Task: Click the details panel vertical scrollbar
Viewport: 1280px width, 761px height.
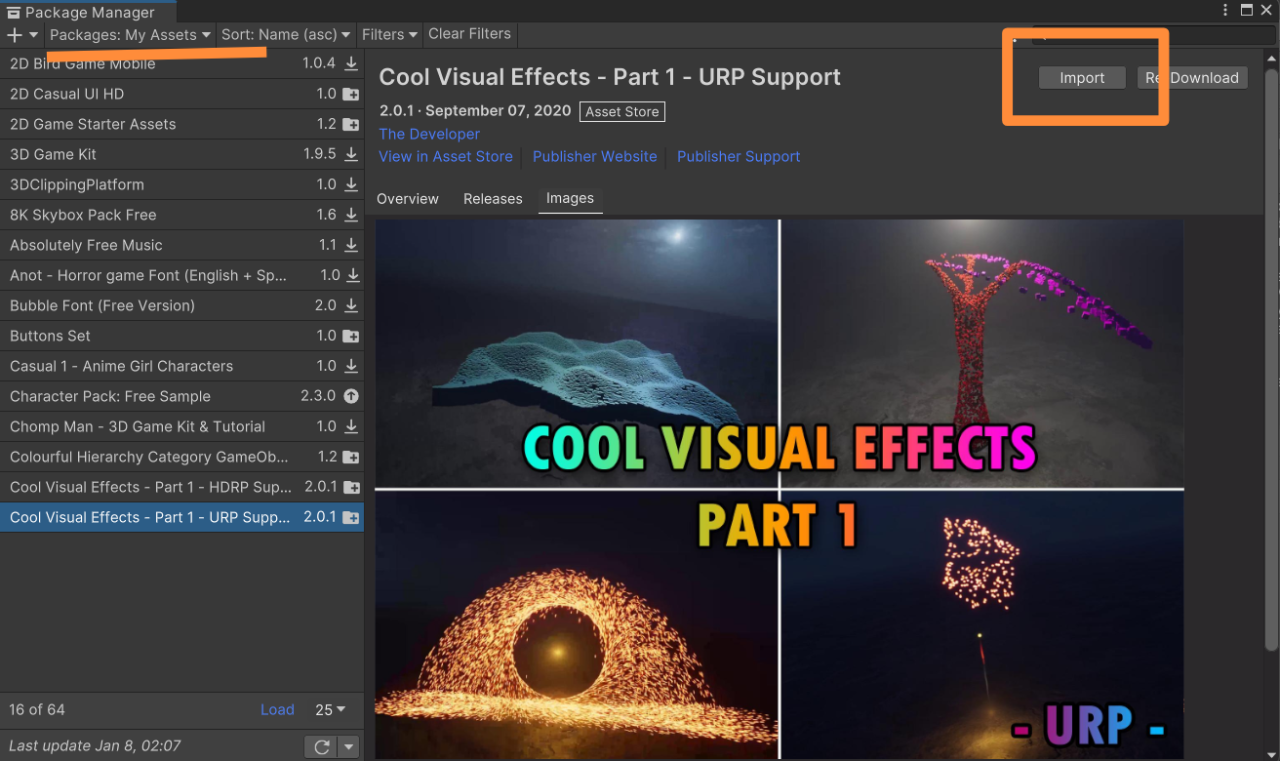Action: [1271, 360]
